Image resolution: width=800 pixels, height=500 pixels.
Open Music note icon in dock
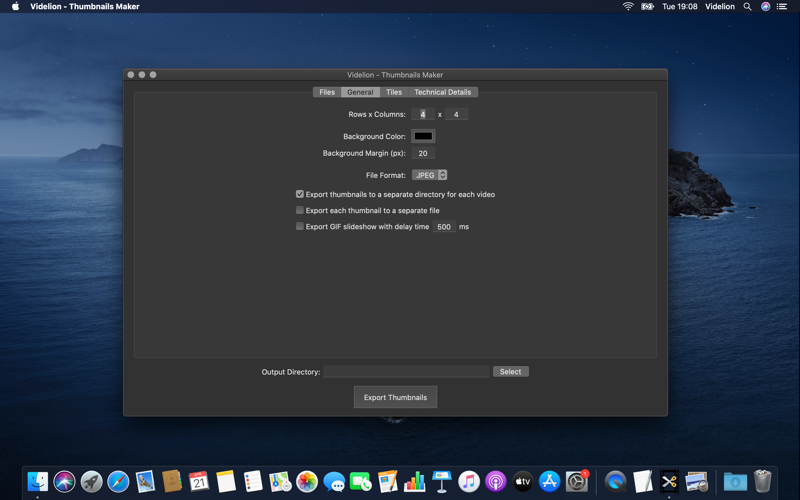pyautogui.click(x=468, y=481)
